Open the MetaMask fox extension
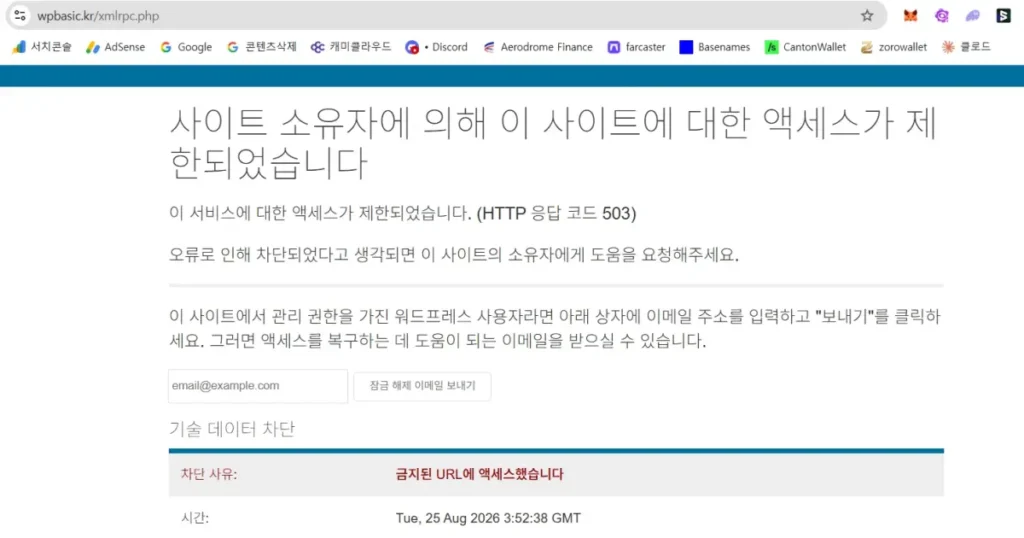This screenshot has height=538, width=1024. pyautogui.click(x=910, y=16)
